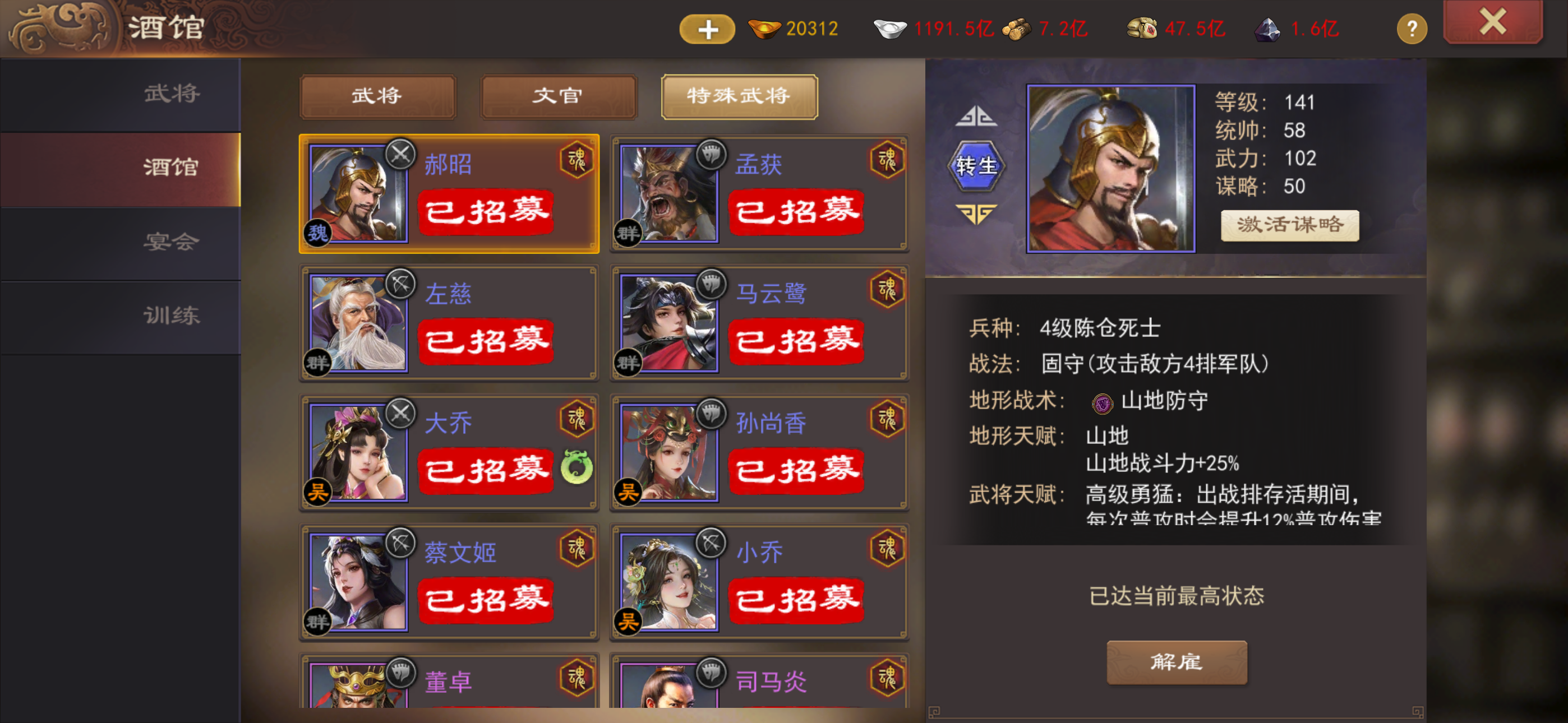This screenshot has width=1568, height=723.
Task: Select the 特殊武将 filter tab
Action: (x=739, y=96)
